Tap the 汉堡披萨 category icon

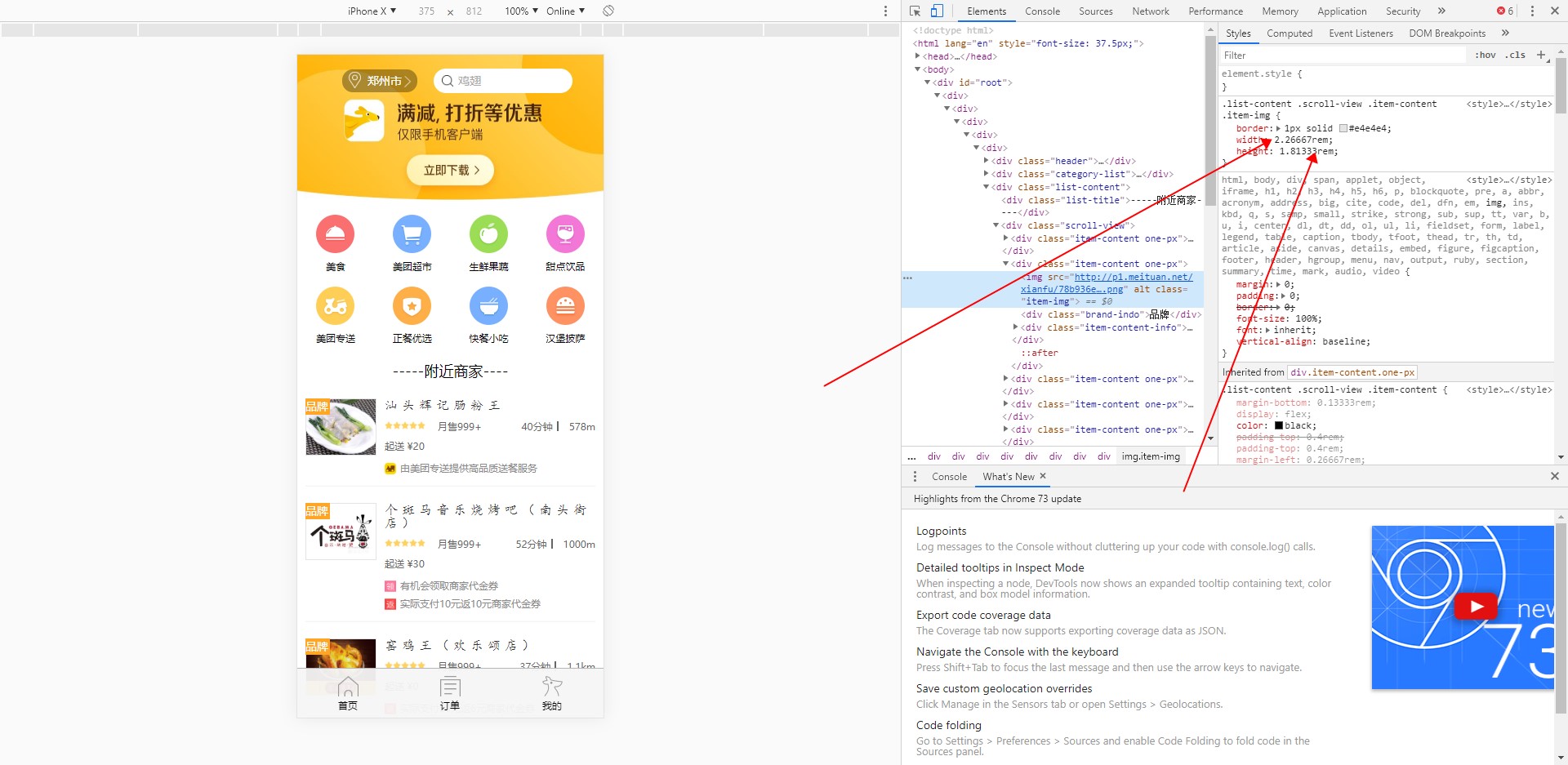coord(565,306)
